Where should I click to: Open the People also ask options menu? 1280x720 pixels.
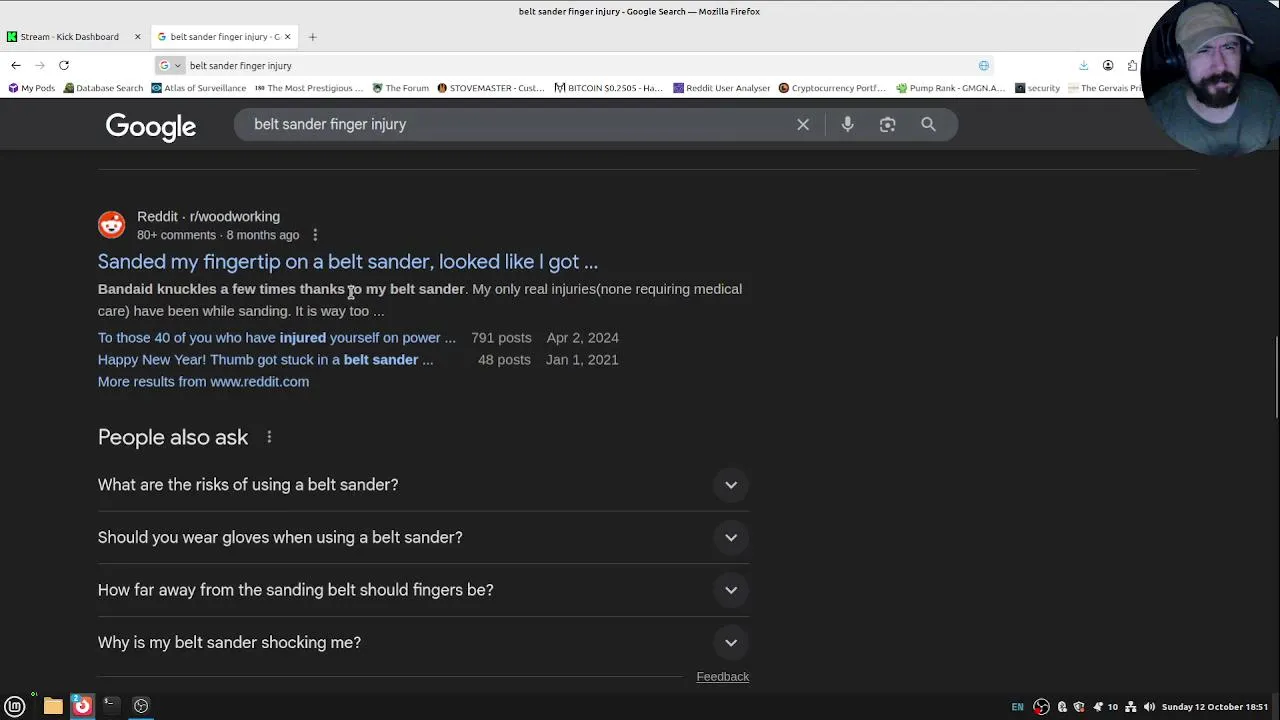[x=269, y=437]
